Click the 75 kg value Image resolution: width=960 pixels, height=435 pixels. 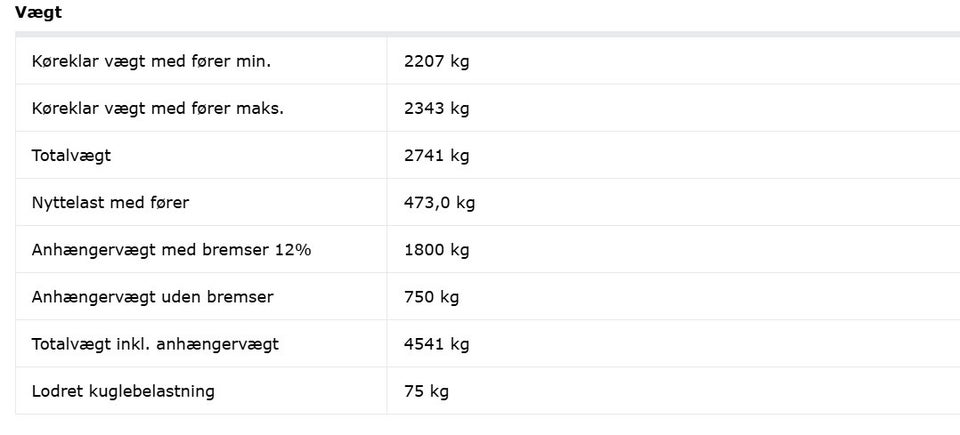[x=426, y=391]
